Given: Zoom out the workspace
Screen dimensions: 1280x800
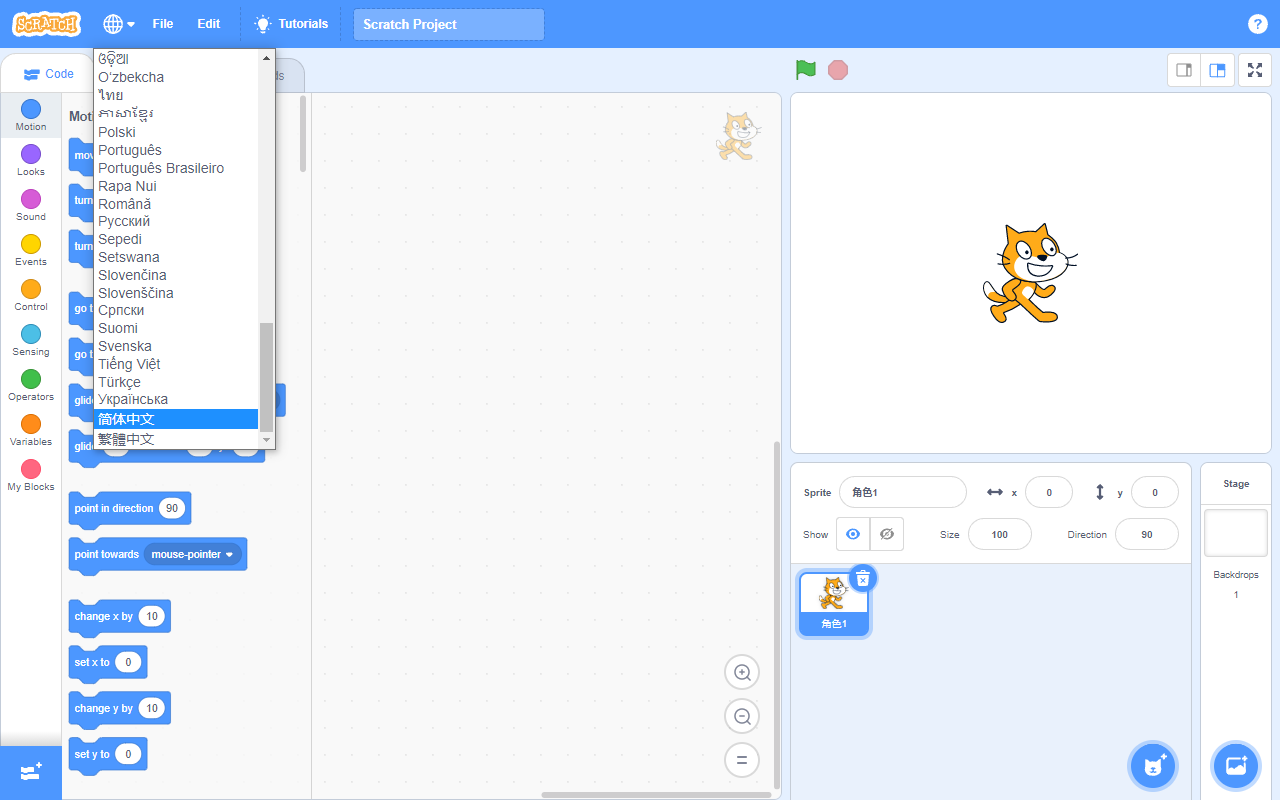Looking at the screenshot, I should [x=742, y=716].
